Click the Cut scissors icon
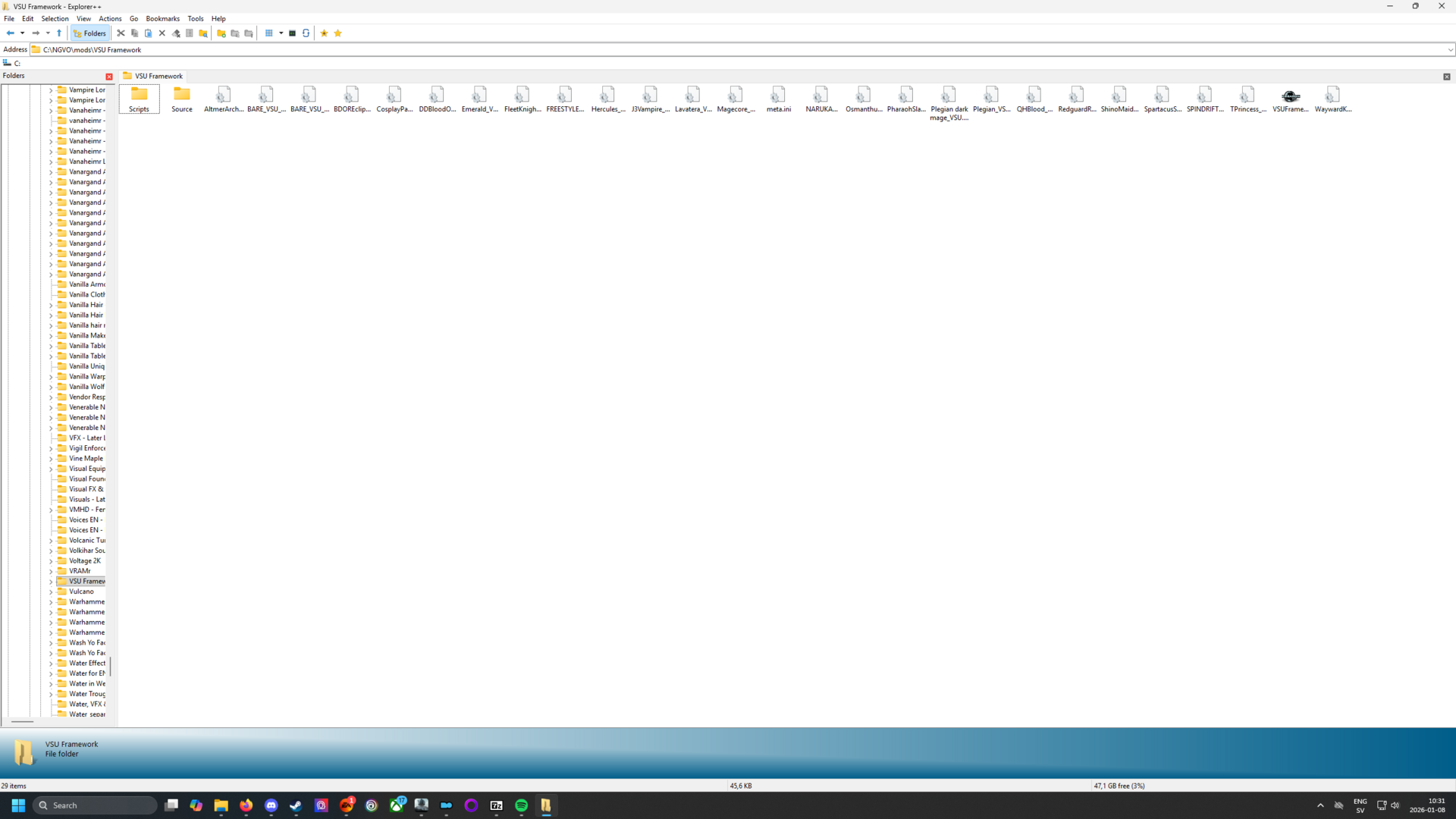This screenshot has width=1456, height=819. [121, 33]
